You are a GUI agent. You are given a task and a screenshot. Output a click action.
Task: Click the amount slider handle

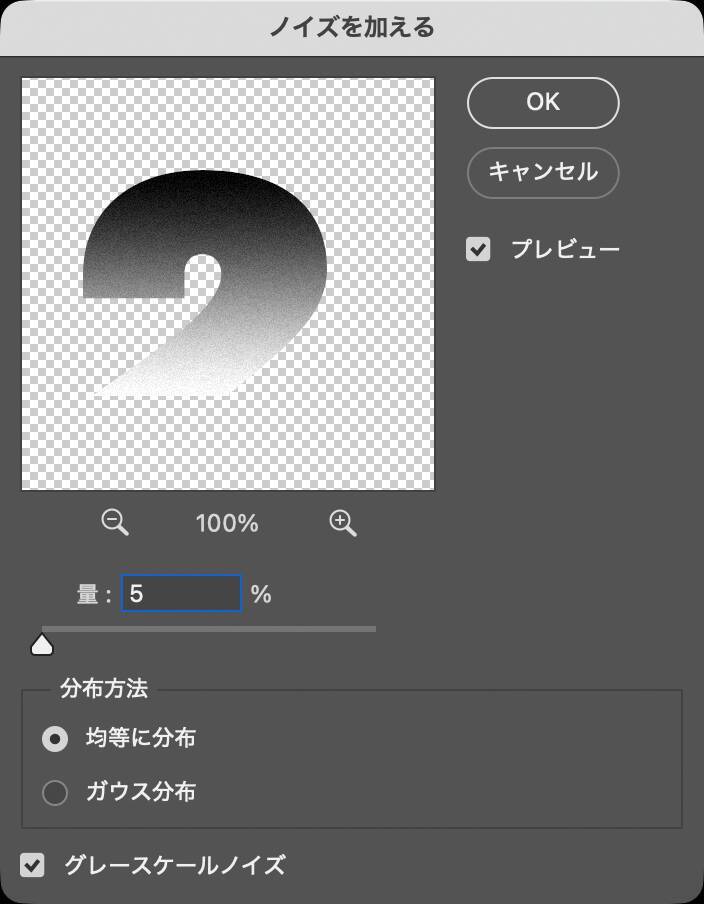click(x=42, y=645)
